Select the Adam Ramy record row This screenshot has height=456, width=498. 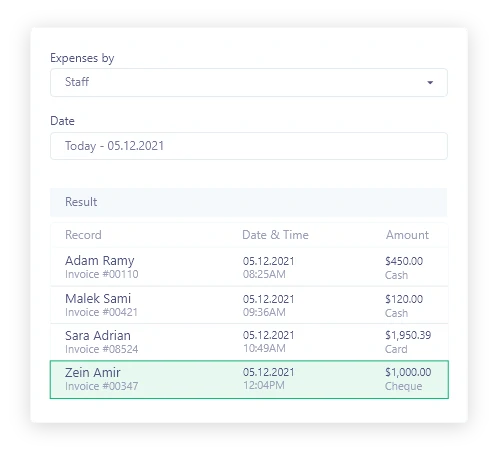[249, 267]
